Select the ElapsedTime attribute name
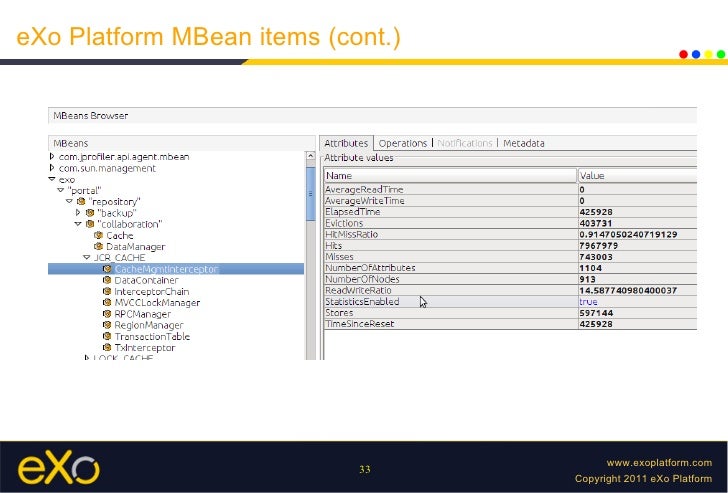This screenshot has height=493, width=728. pos(353,212)
